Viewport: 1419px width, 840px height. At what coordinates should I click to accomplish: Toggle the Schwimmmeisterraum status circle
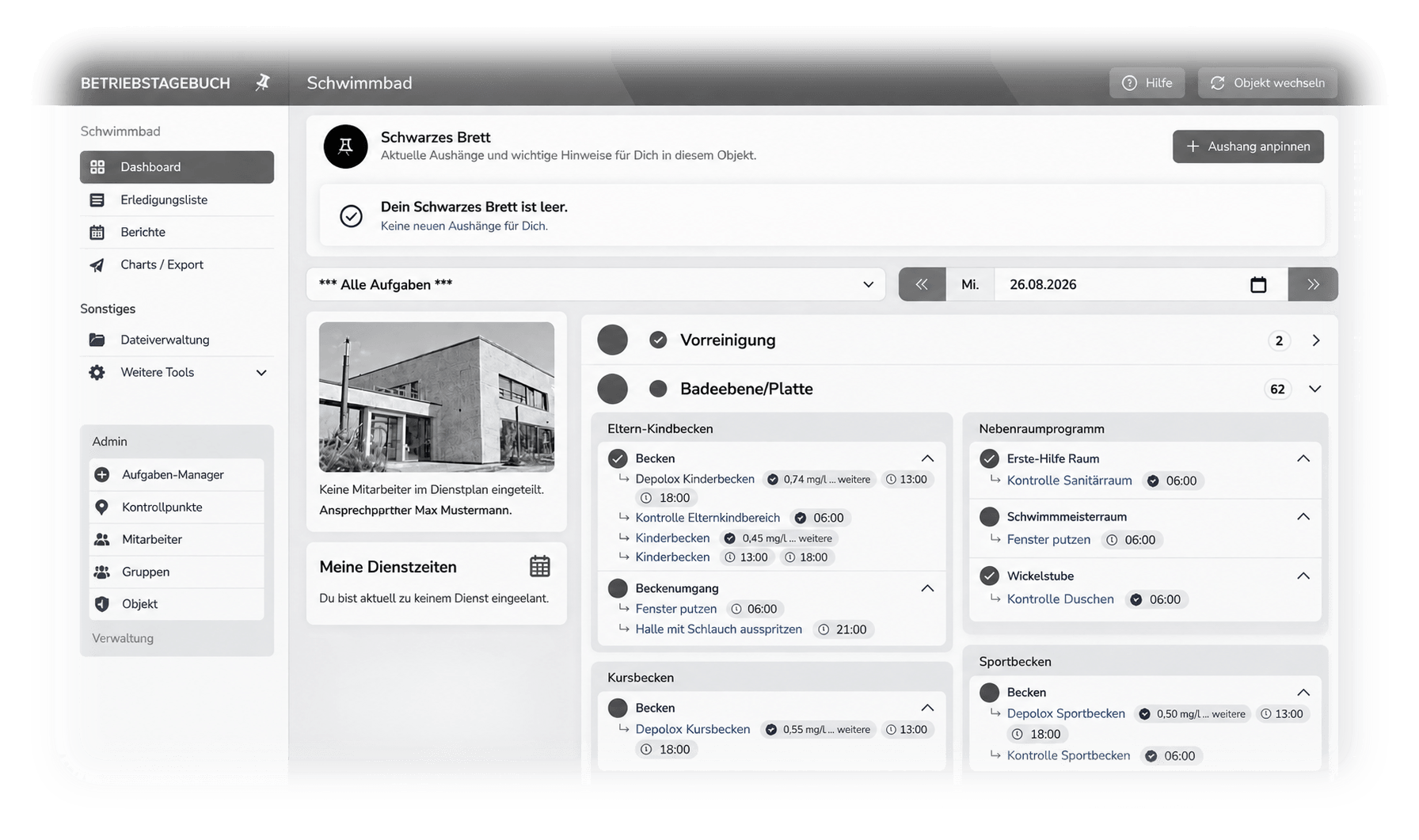[989, 517]
